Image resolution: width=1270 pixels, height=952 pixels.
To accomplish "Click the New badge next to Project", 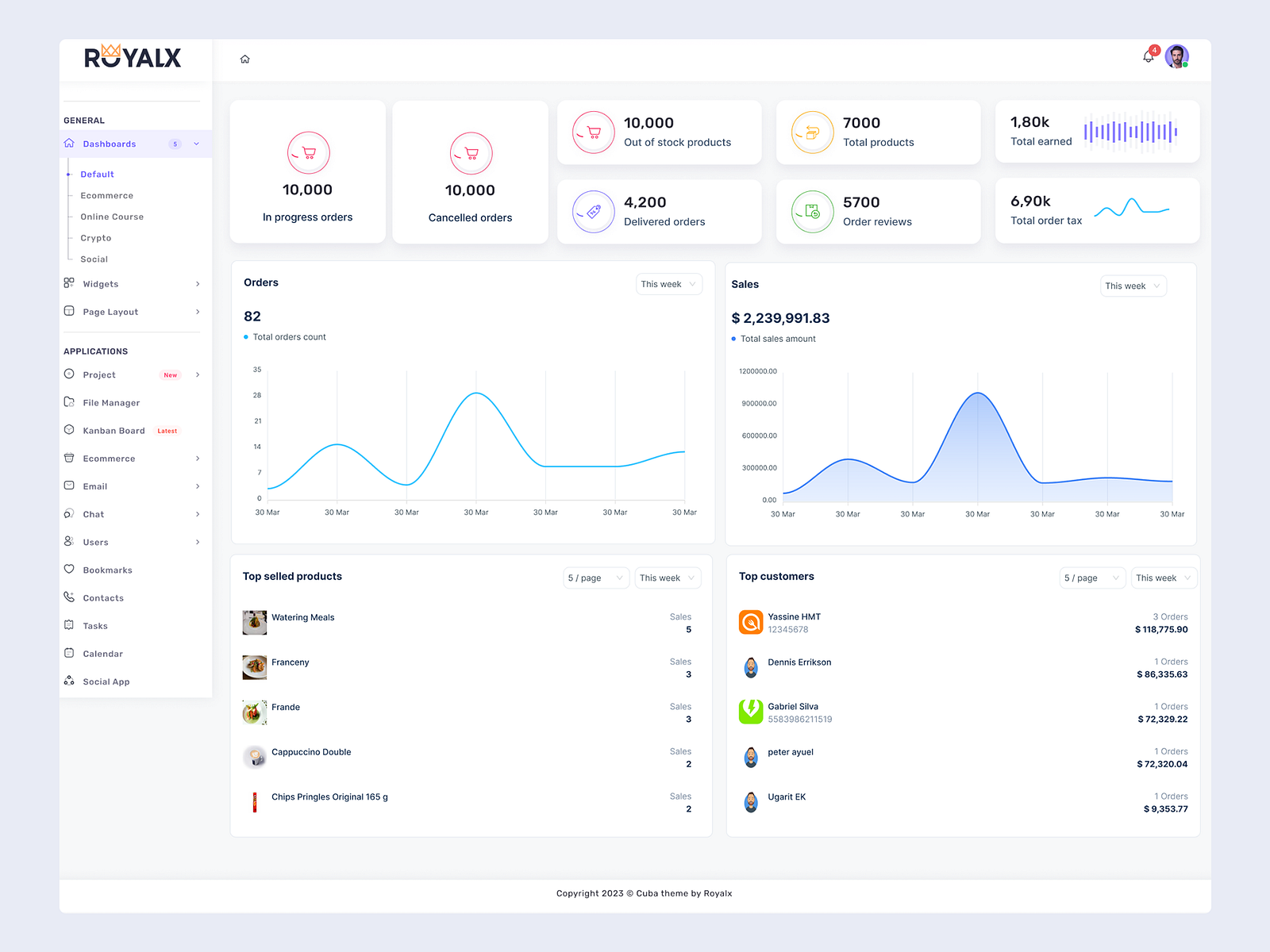I will [170, 374].
